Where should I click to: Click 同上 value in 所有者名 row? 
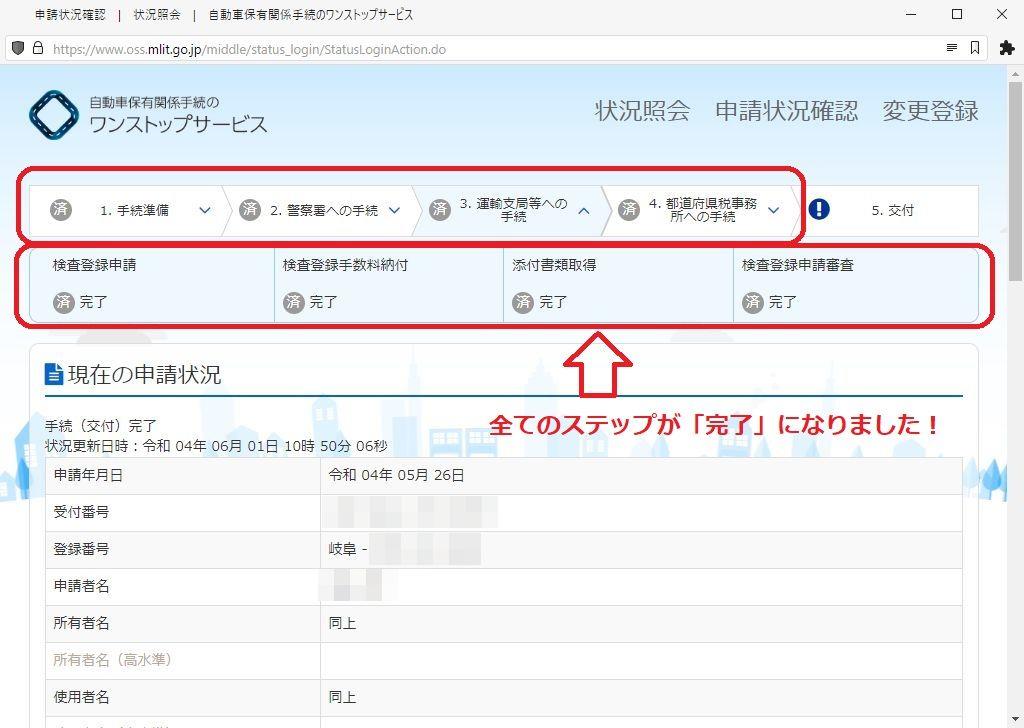point(342,624)
